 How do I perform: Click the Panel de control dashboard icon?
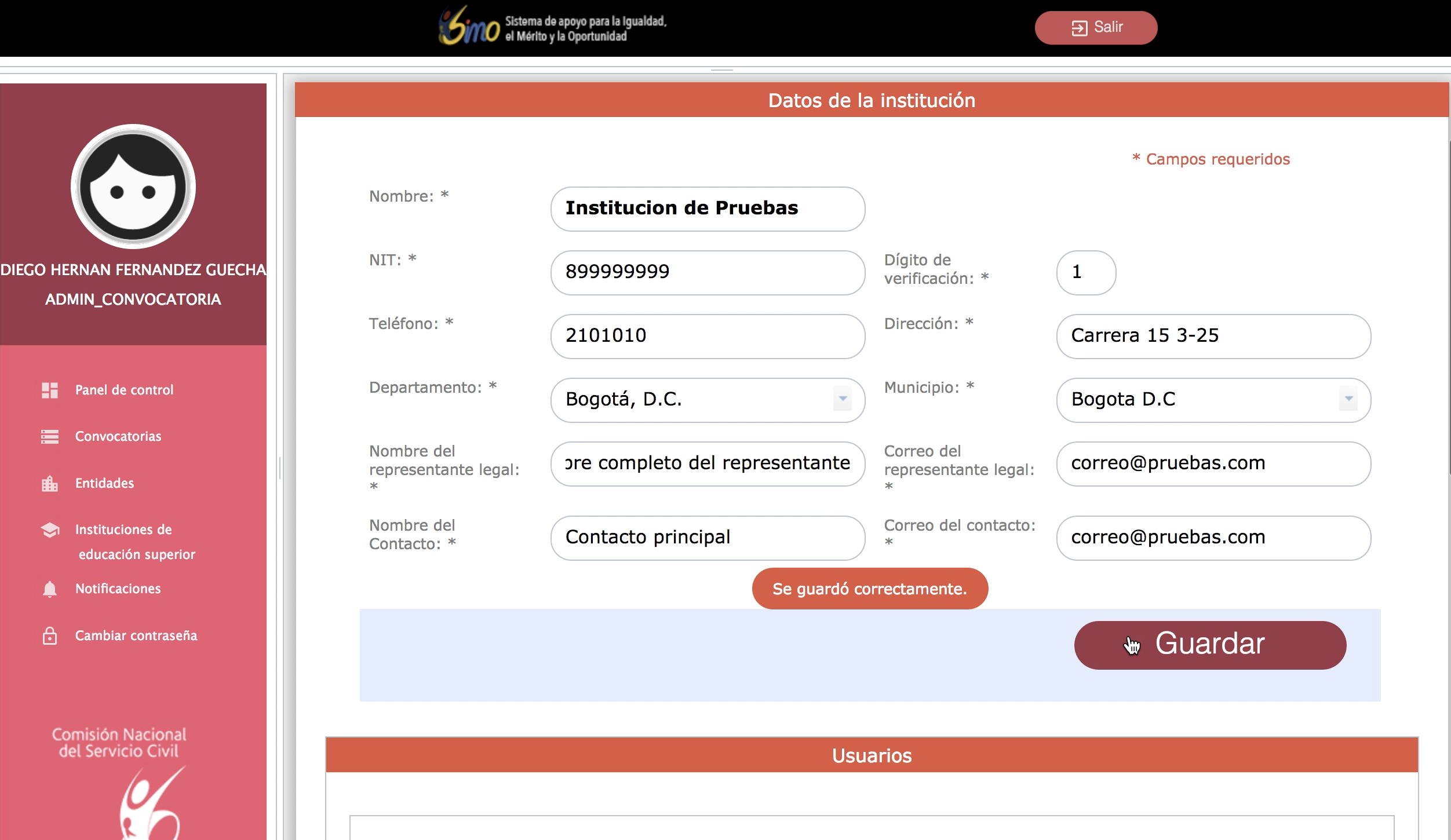click(x=50, y=390)
